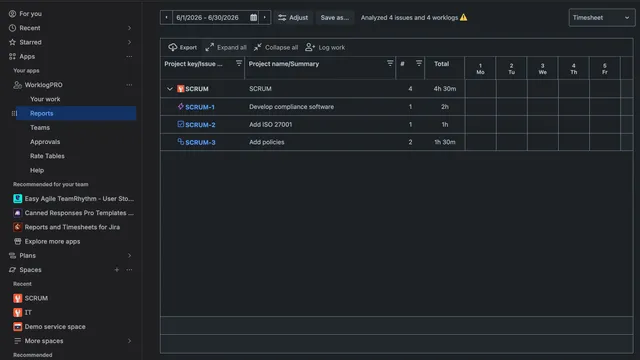Click the SCRUM-3 subtask type icon
The image size is (640, 360).
click(x=180, y=142)
